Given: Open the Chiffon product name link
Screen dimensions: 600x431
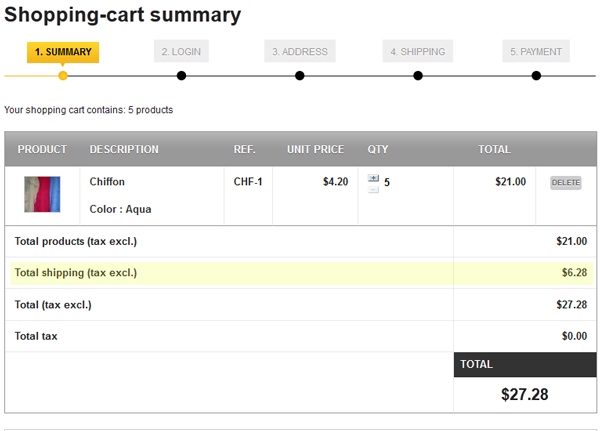Looking at the screenshot, I should pyautogui.click(x=107, y=182).
